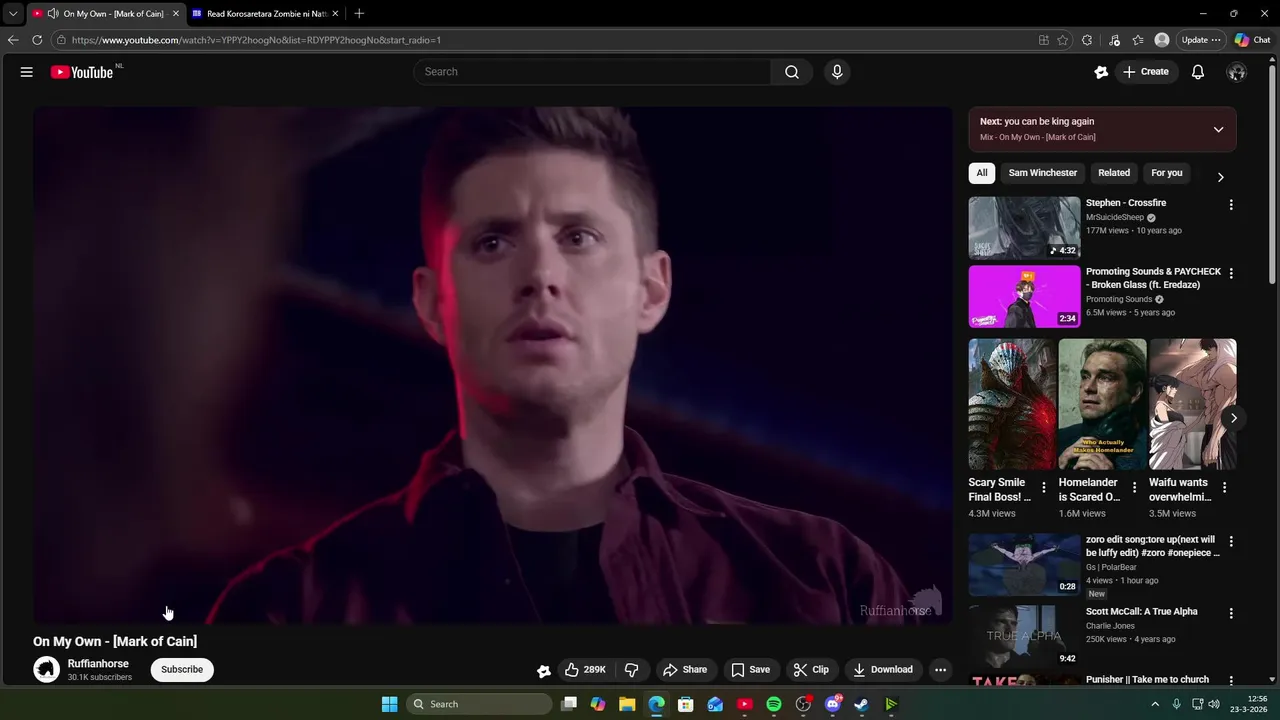Open the YouTube notifications bell
Screen dimensions: 1280x720
[x=1198, y=72]
